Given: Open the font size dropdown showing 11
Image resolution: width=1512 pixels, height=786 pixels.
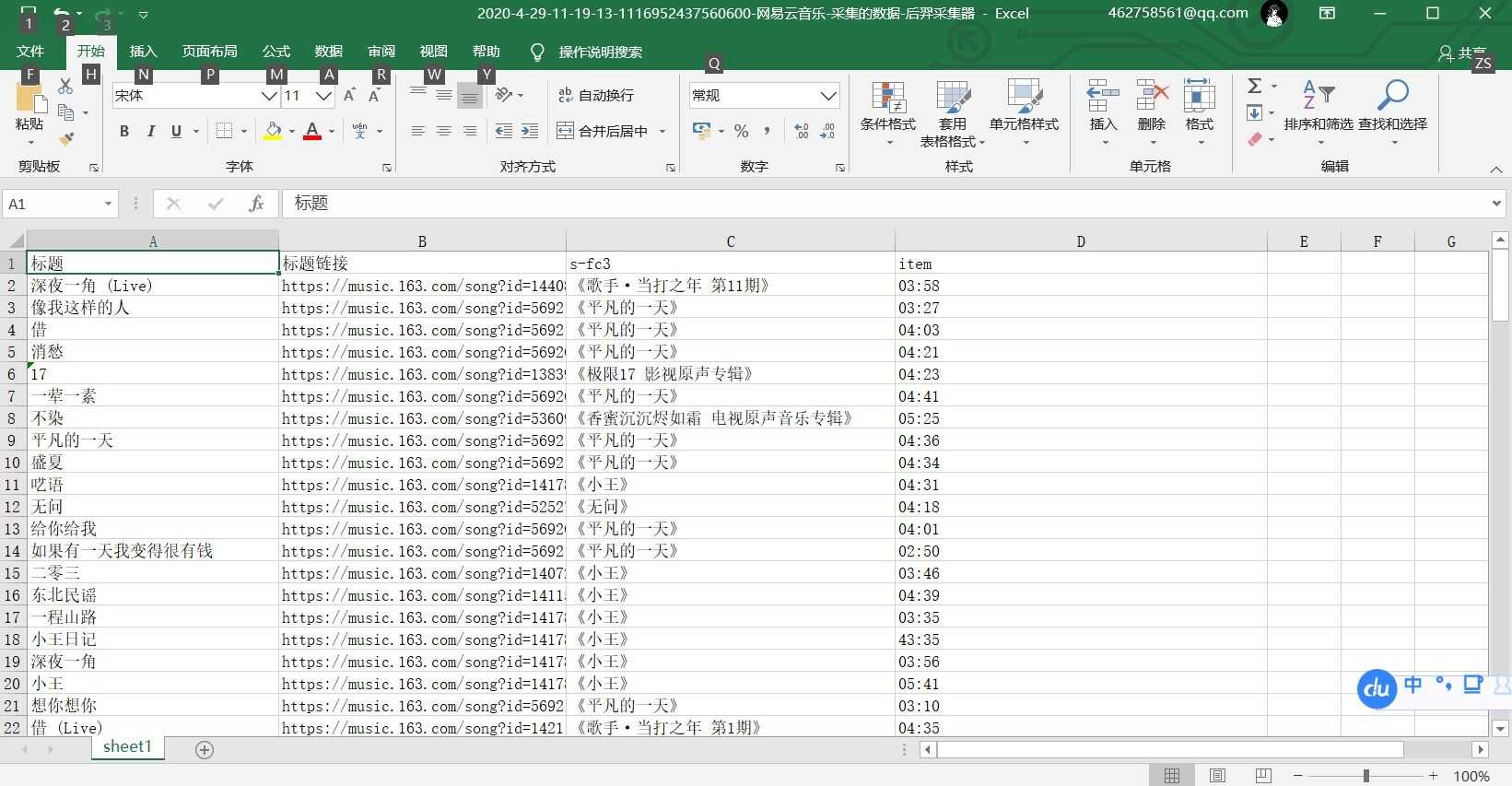Looking at the screenshot, I should (323, 96).
